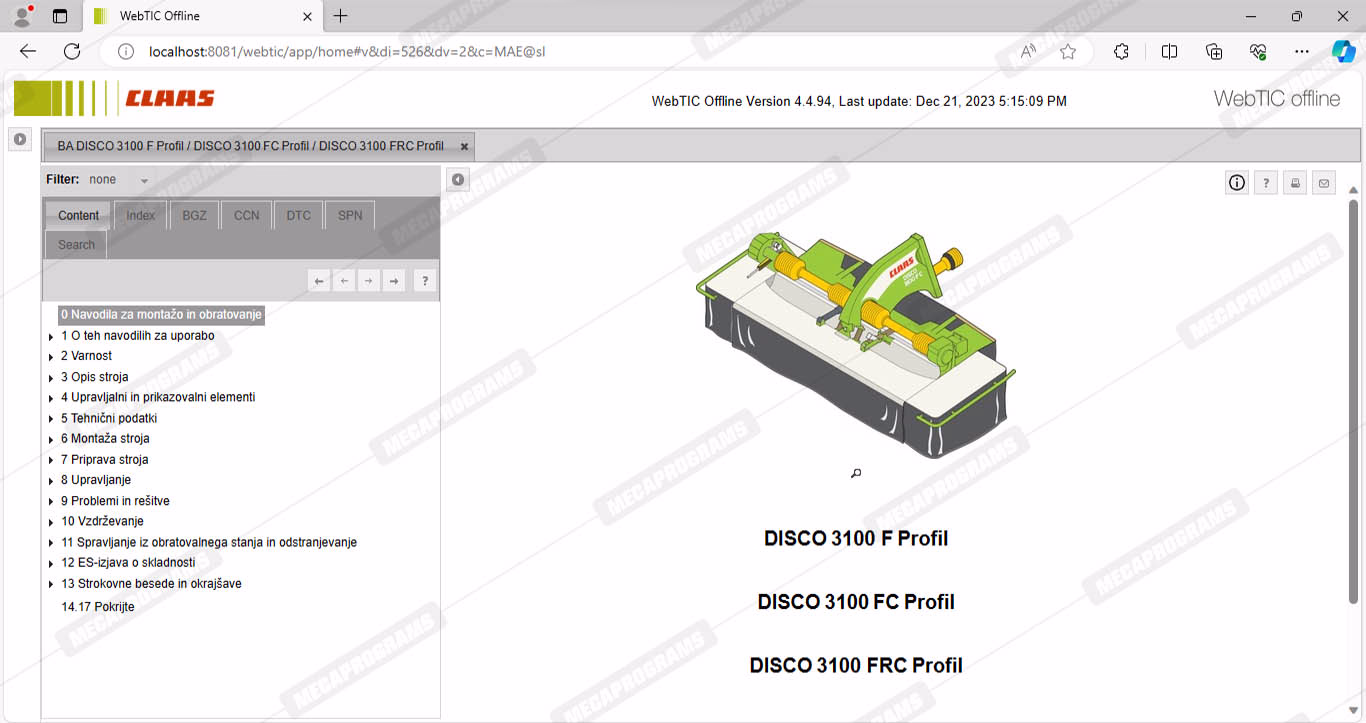The image size is (1366, 723).
Task: Click the magnifier icon below mower image
Action: [856, 473]
